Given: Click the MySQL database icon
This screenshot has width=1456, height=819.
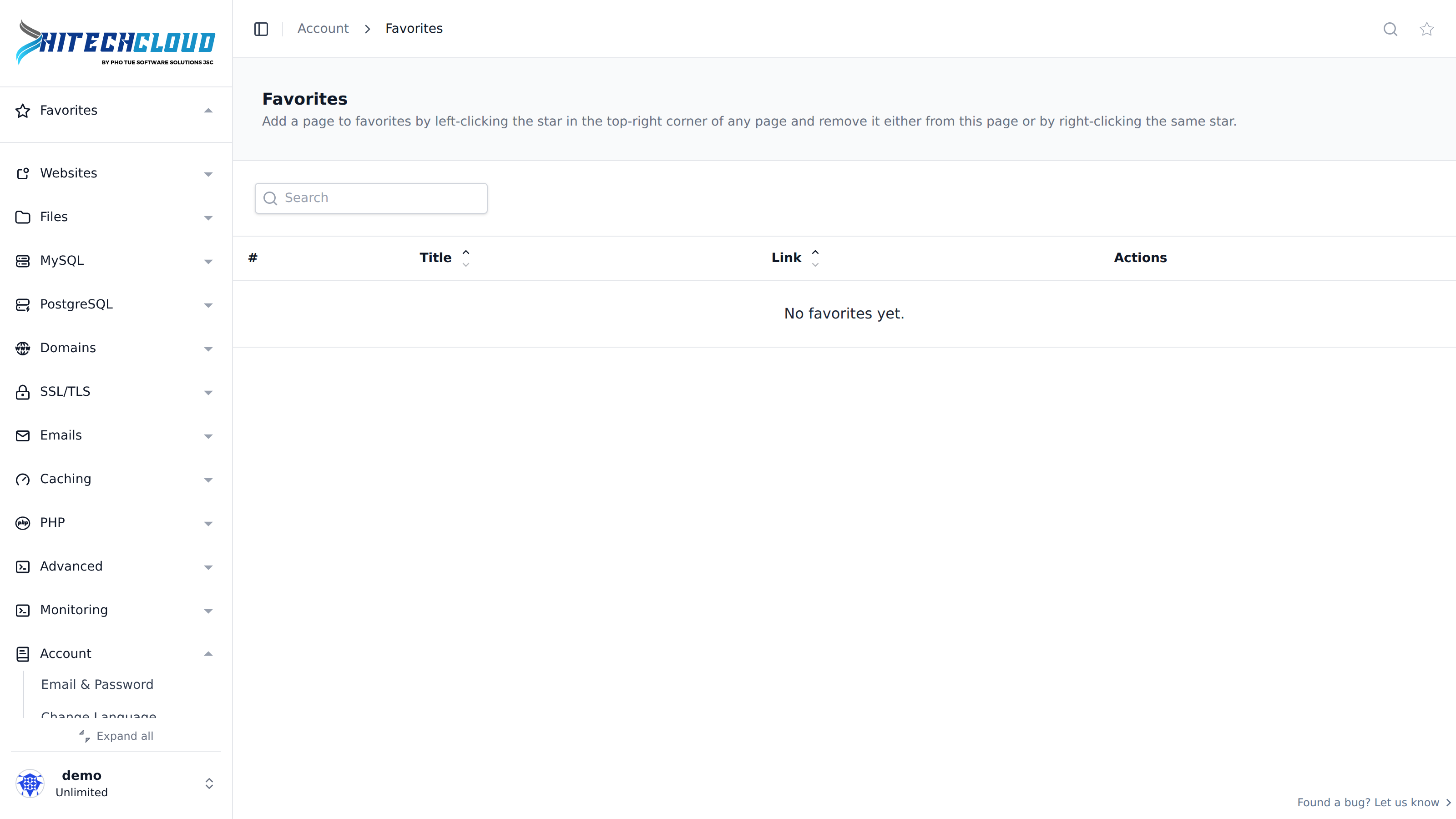Looking at the screenshot, I should tap(23, 261).
